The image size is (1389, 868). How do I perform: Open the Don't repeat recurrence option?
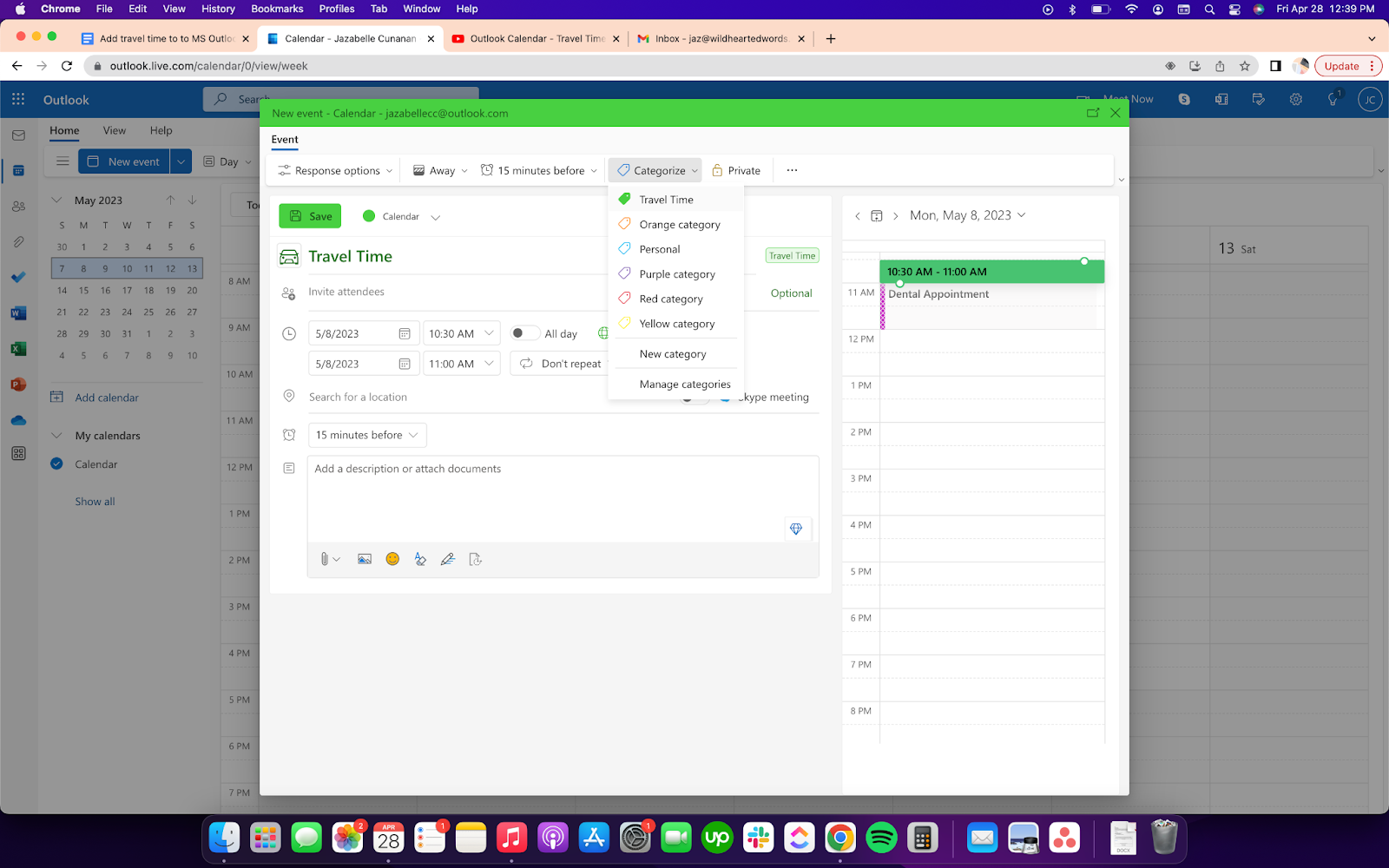pos(561,364)
